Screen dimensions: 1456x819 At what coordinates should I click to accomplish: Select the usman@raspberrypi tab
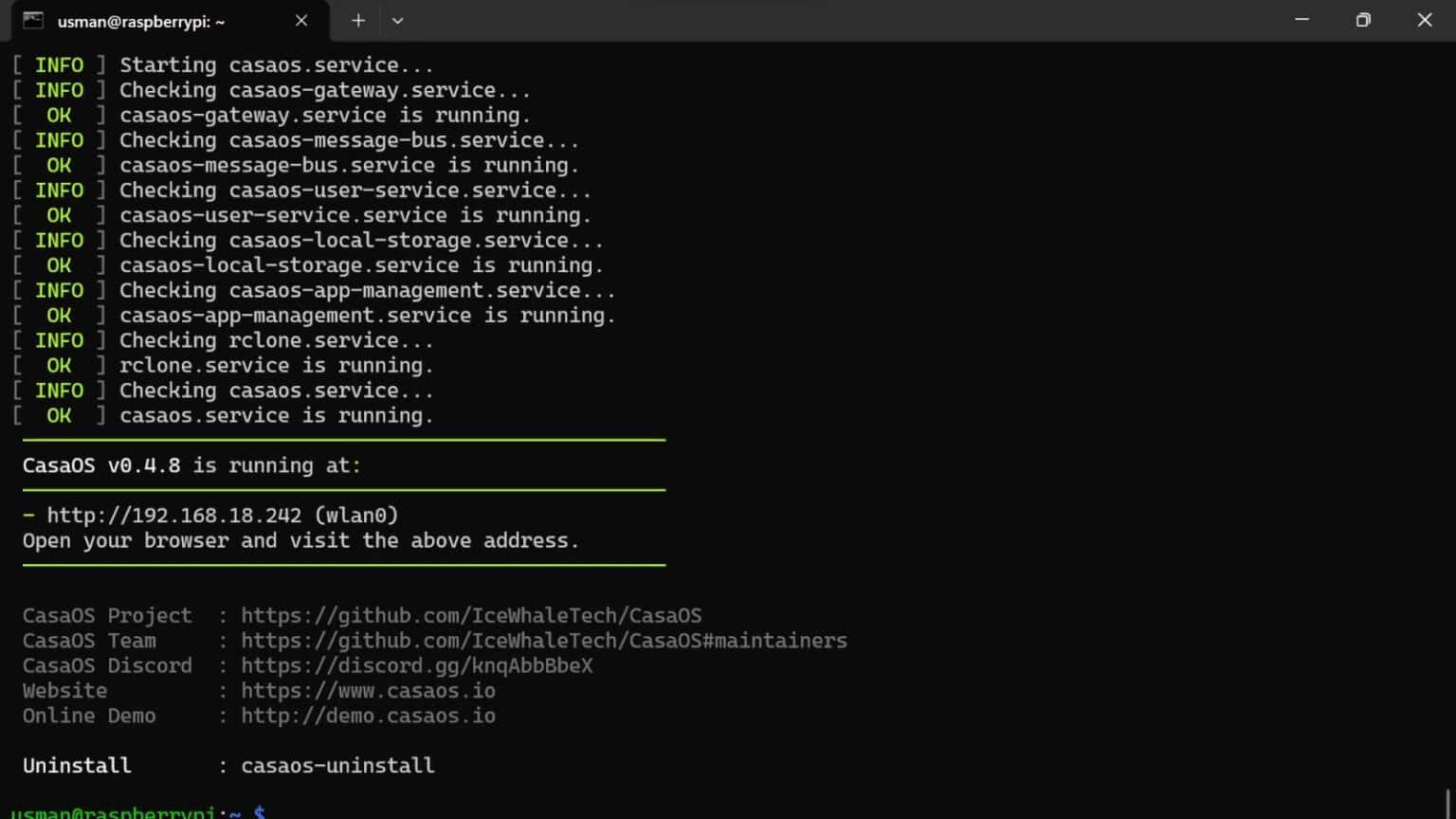coord(142,21)
